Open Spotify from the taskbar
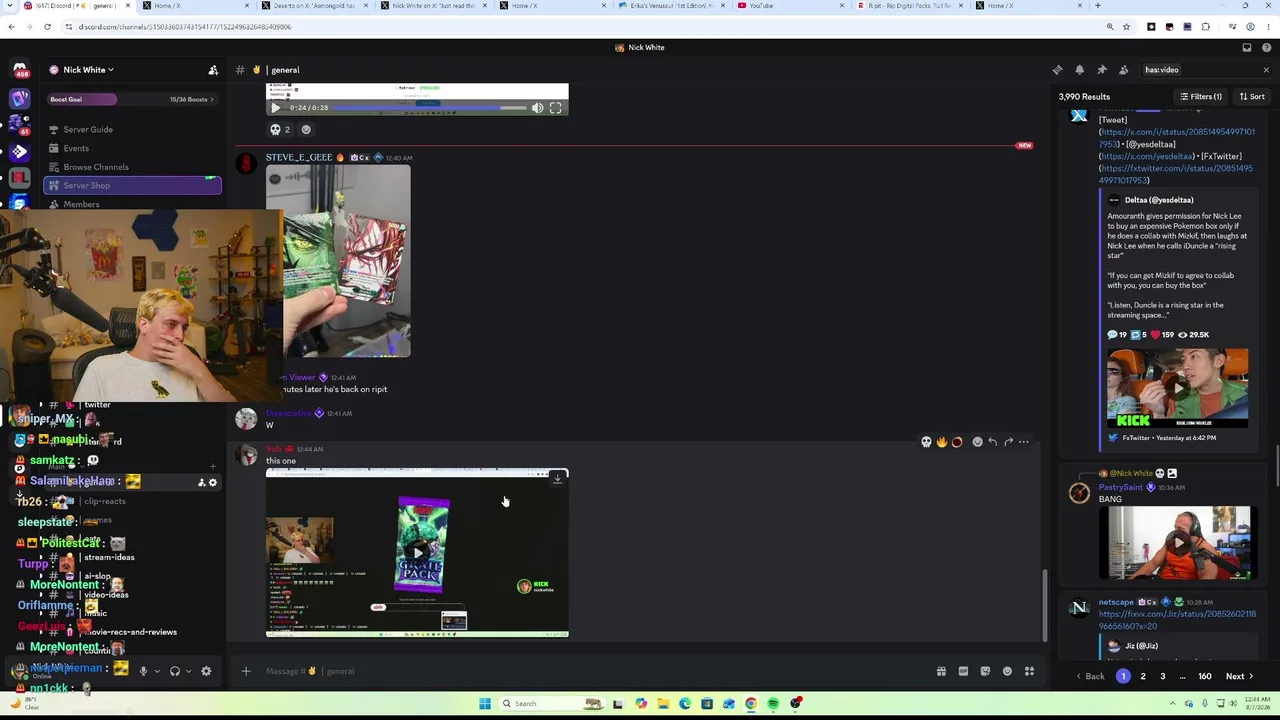 pos(773,703)
